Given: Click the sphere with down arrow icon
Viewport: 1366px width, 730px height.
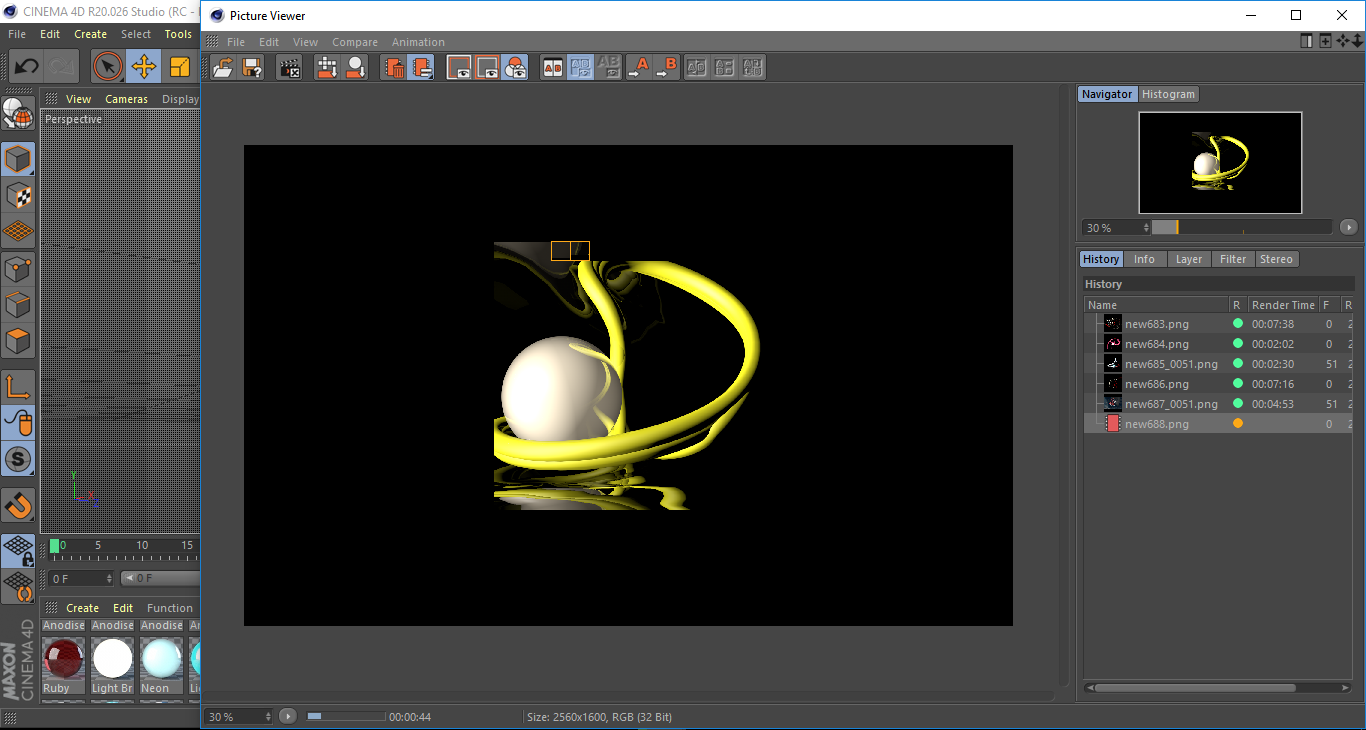Looking at the screenshot, I should (355, 68).
